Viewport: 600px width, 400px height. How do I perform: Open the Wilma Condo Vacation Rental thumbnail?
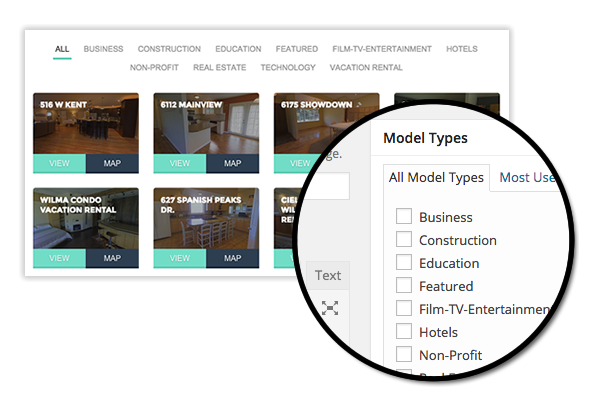[86, 219]
